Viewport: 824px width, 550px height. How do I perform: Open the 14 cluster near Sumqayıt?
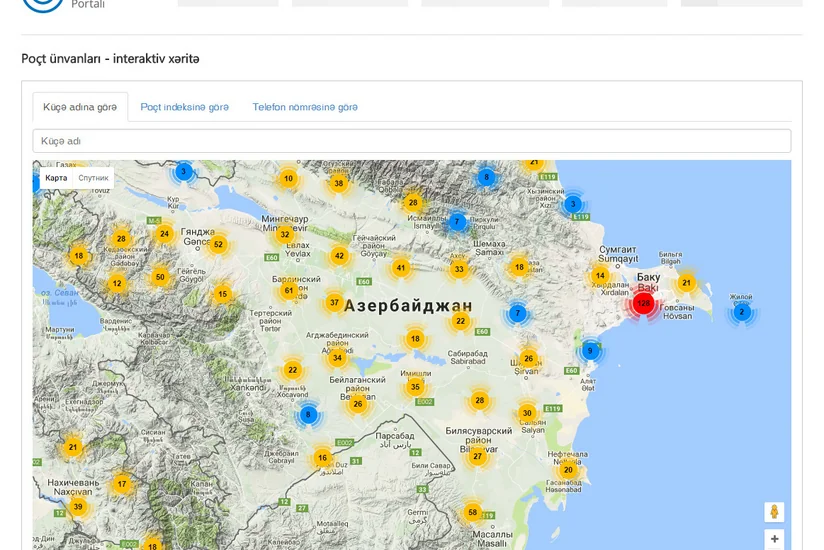[600, 275]
